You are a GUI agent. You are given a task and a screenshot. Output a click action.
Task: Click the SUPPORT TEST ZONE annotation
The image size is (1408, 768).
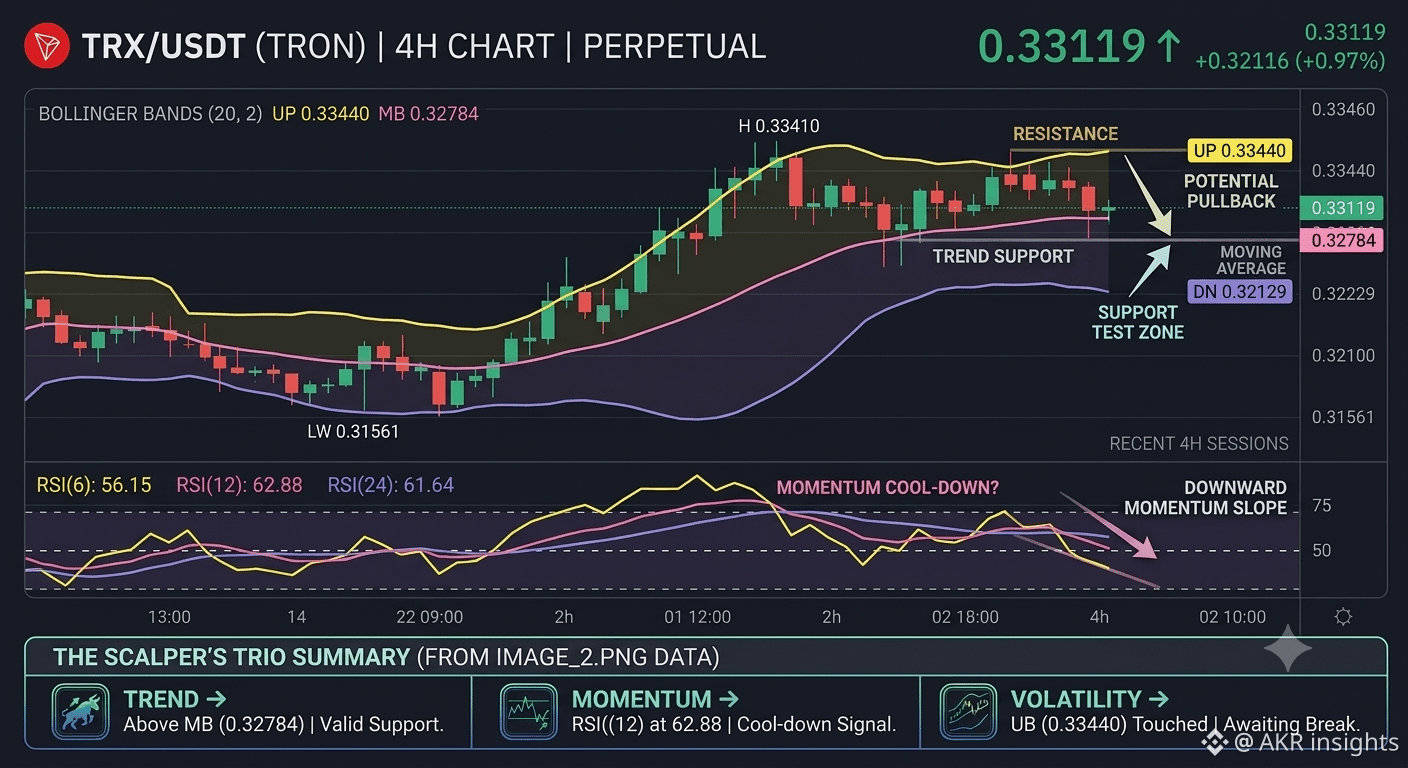pyautogui.click(x=1138, y=323)
